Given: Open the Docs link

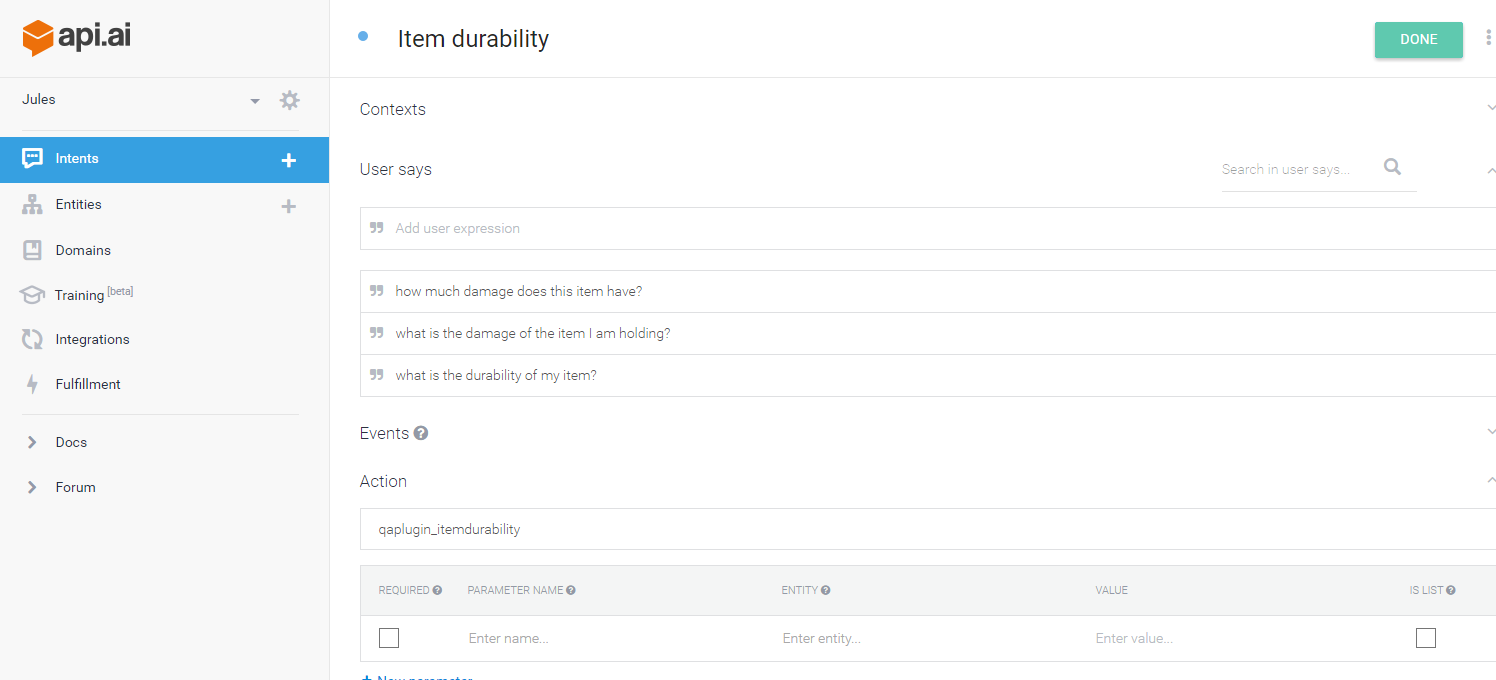Looking at the screenshot, I should (71, 442).
